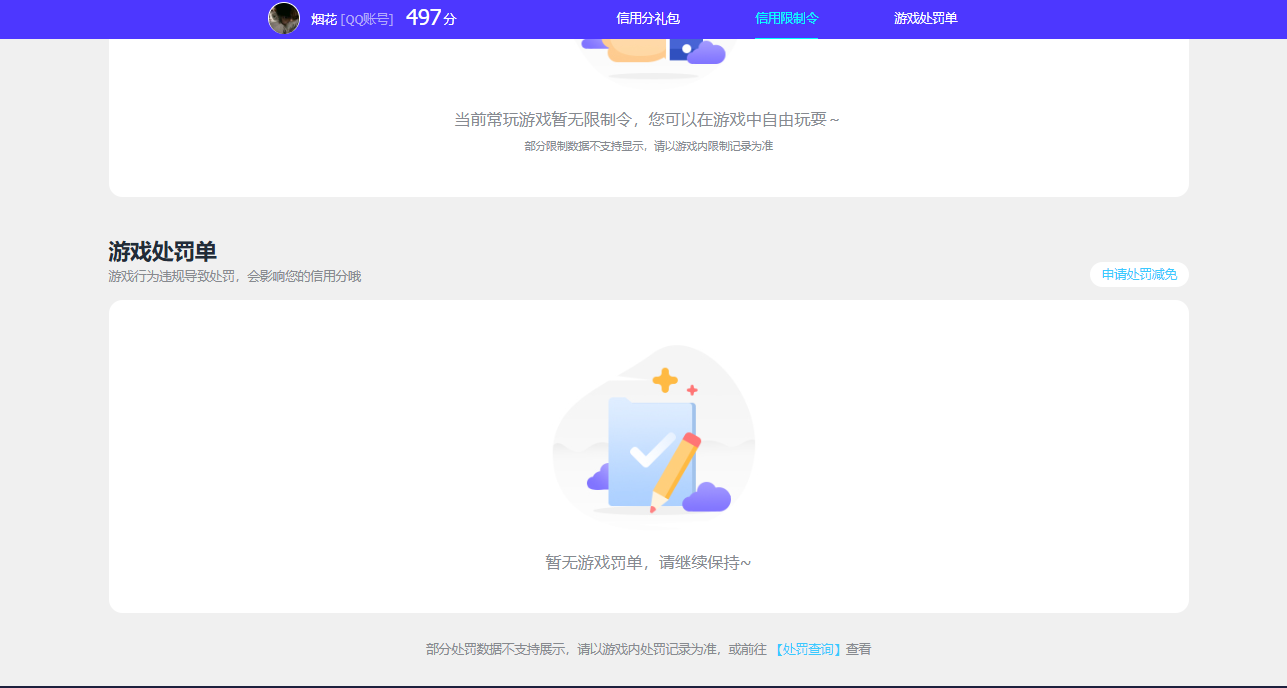Click the 申请处罚减免 button

[x=1139, y=274]
